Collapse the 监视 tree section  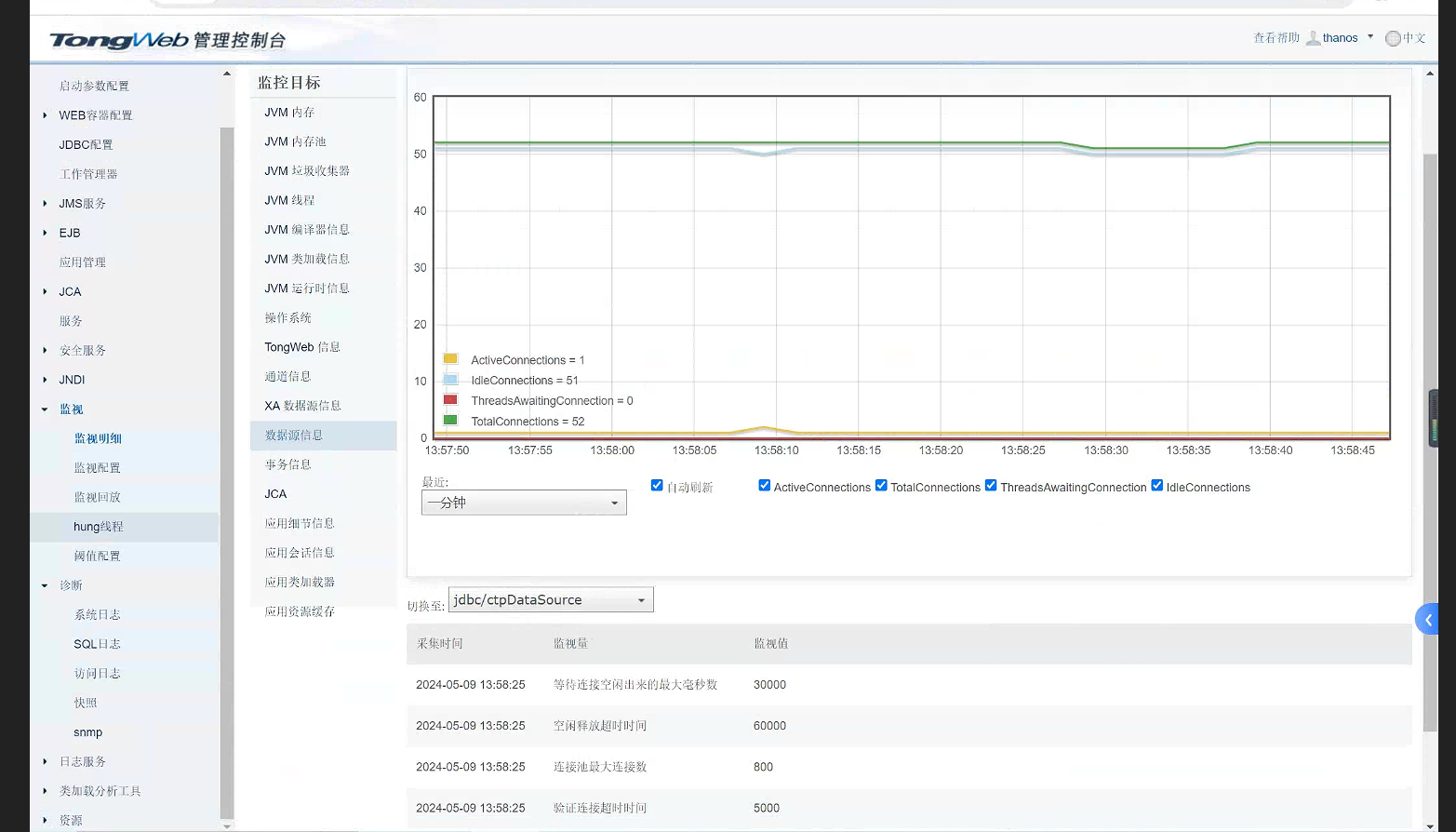tap(45, 409)
